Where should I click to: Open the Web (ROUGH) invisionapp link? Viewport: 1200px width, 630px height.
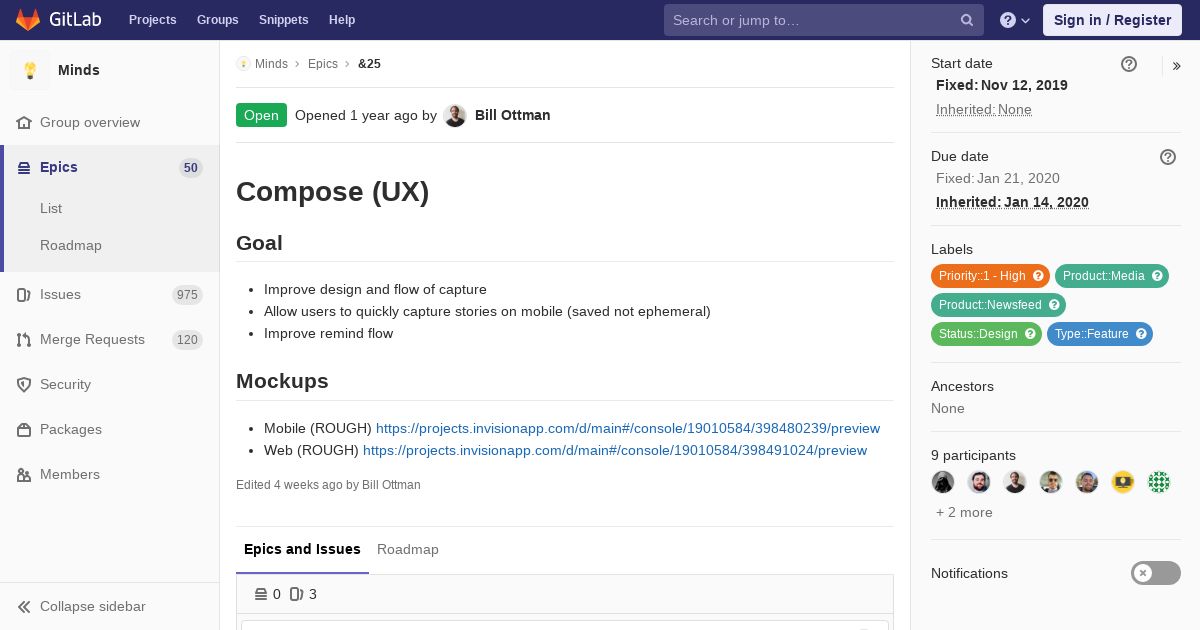click(x=615, y=450)
